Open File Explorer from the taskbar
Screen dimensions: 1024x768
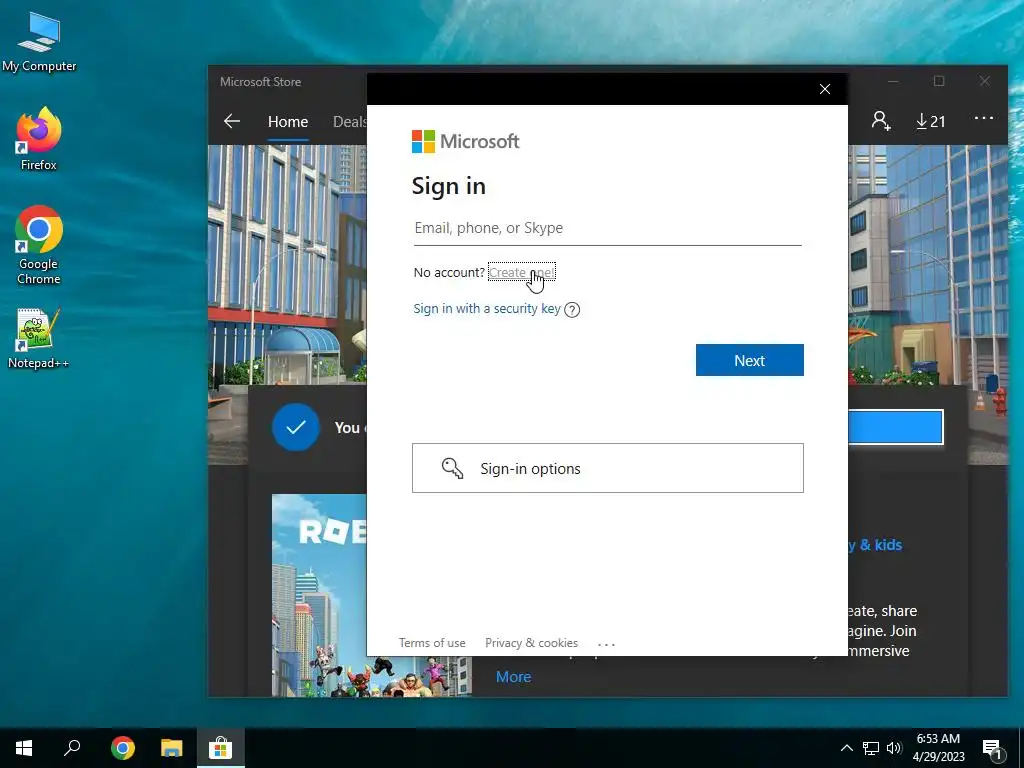click(172, 748)
